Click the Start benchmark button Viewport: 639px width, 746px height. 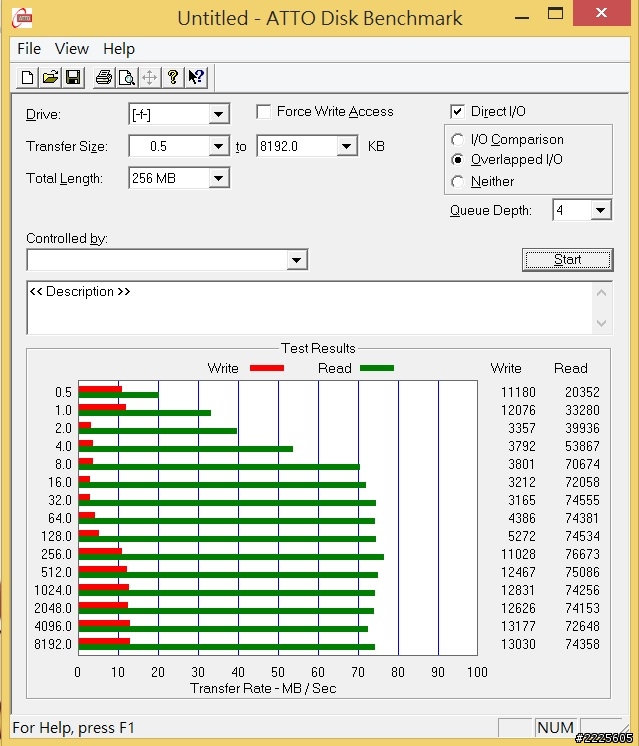click(568, 260)
